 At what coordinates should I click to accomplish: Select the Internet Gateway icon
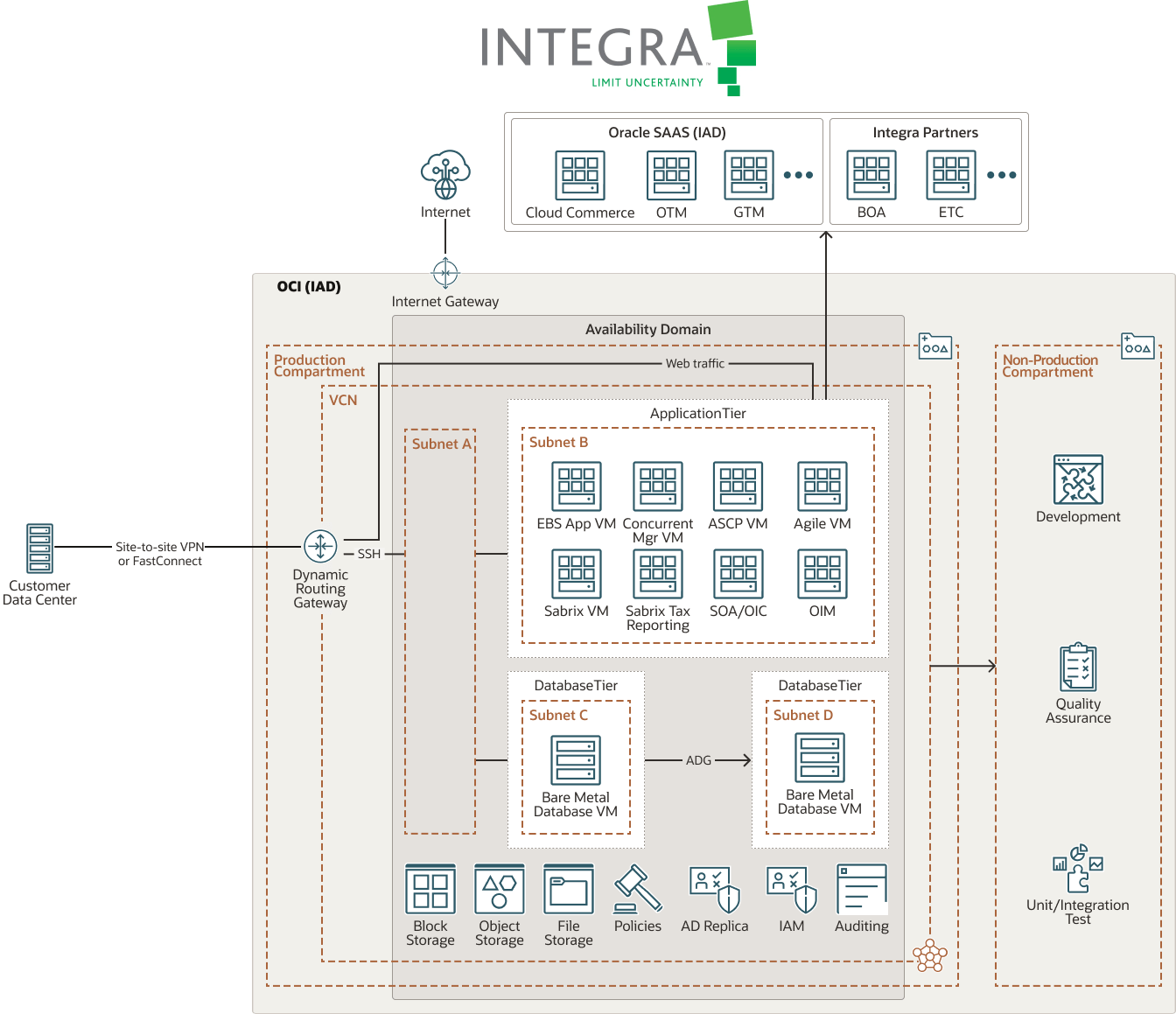click(445, 273)
